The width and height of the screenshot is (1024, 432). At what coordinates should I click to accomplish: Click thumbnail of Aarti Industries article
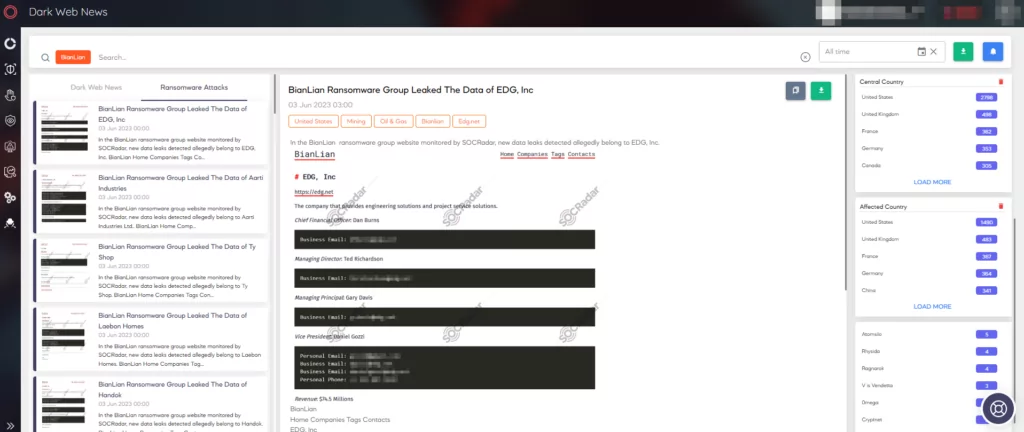point(63,196)
